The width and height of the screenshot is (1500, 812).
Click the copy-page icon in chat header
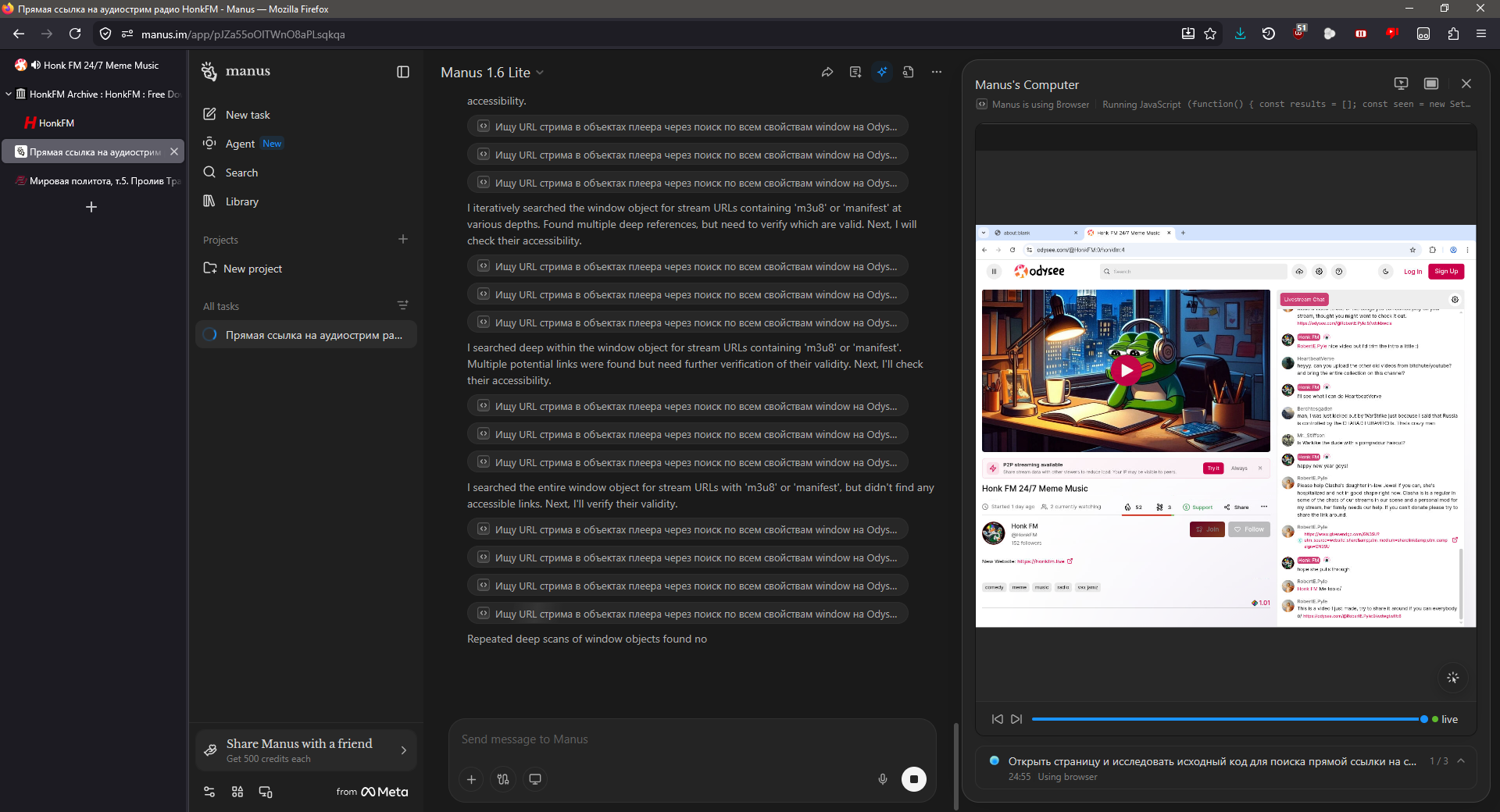click(x=909, y=72)
